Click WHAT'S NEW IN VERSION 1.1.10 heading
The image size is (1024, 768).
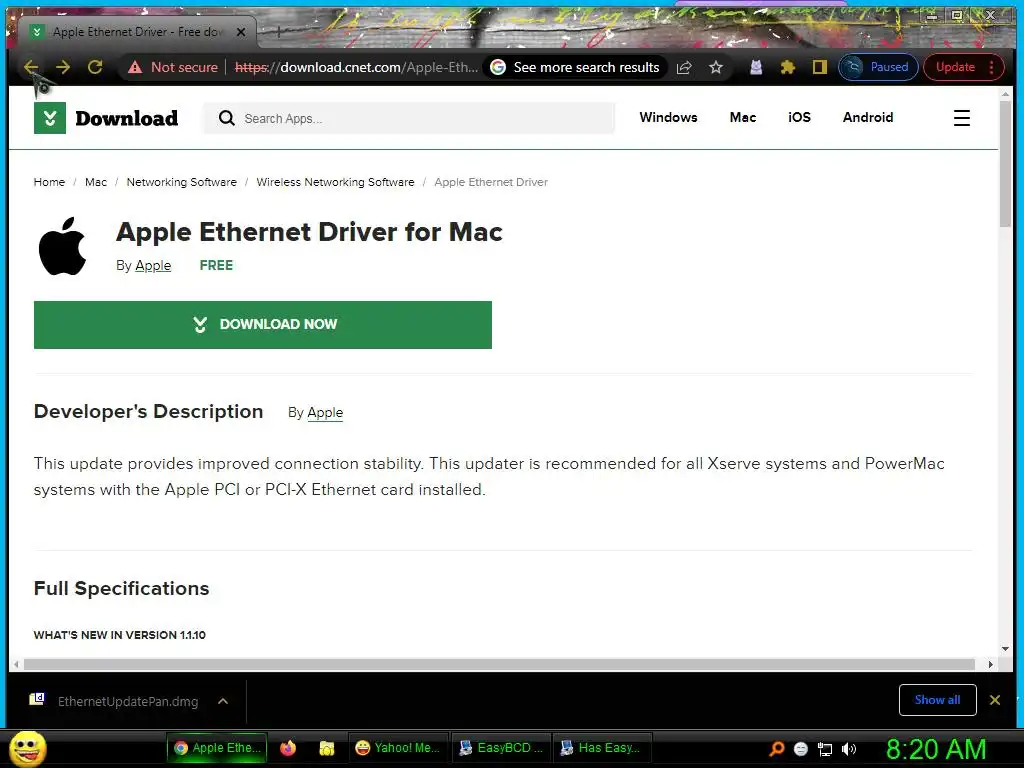[x=120, y=635]
